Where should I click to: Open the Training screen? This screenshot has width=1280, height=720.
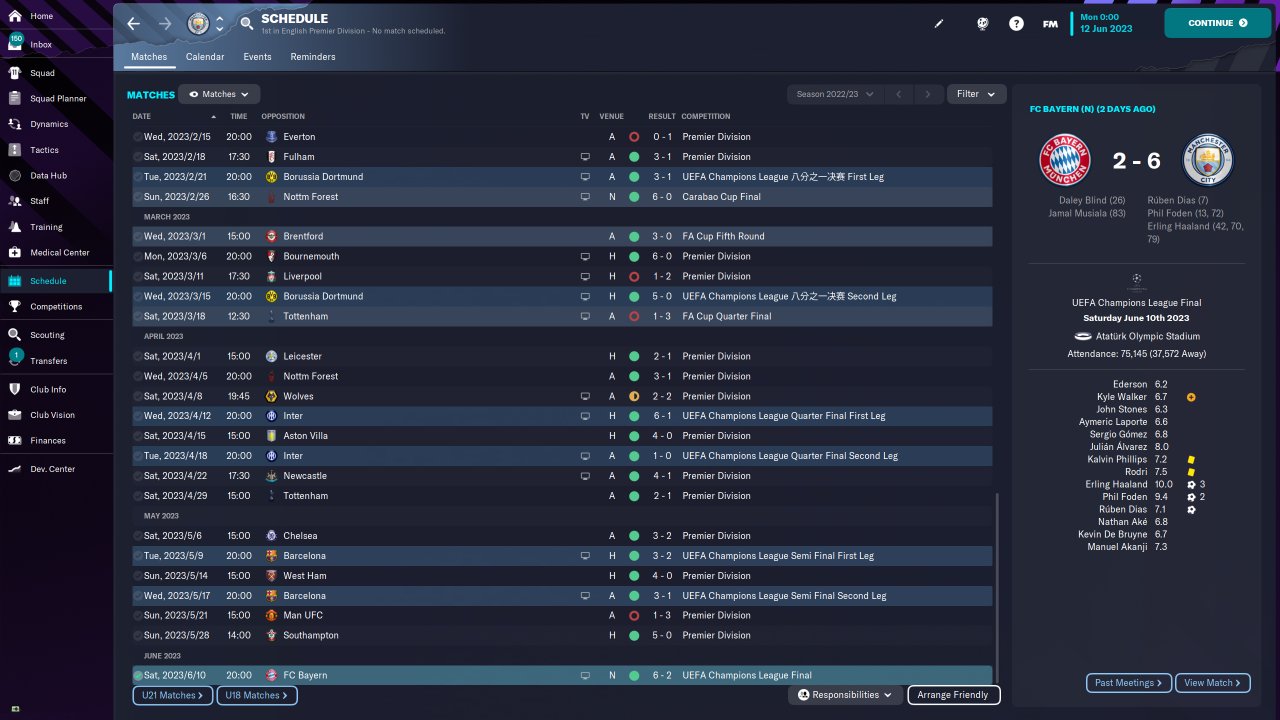pos(46,227)
